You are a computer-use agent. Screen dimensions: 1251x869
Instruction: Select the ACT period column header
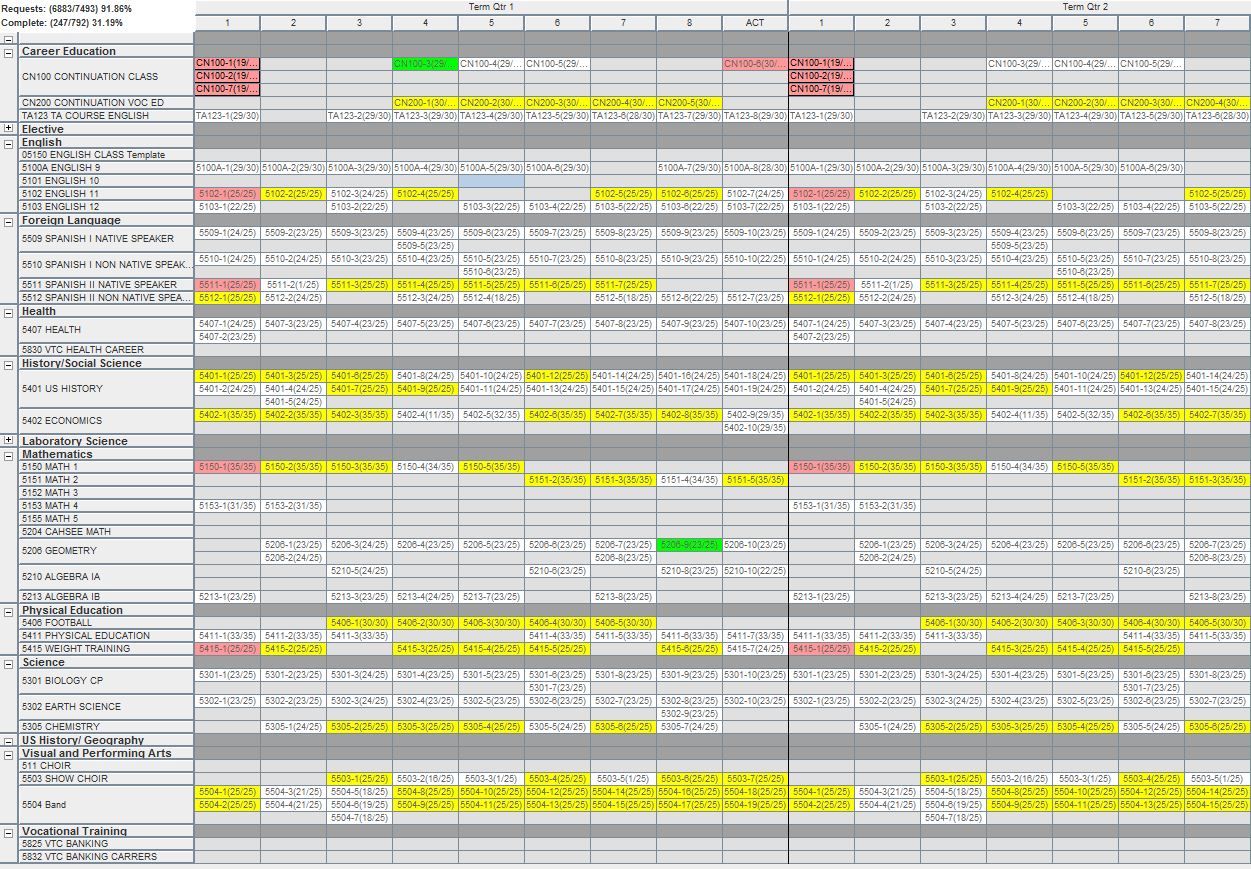click(755, 23)
